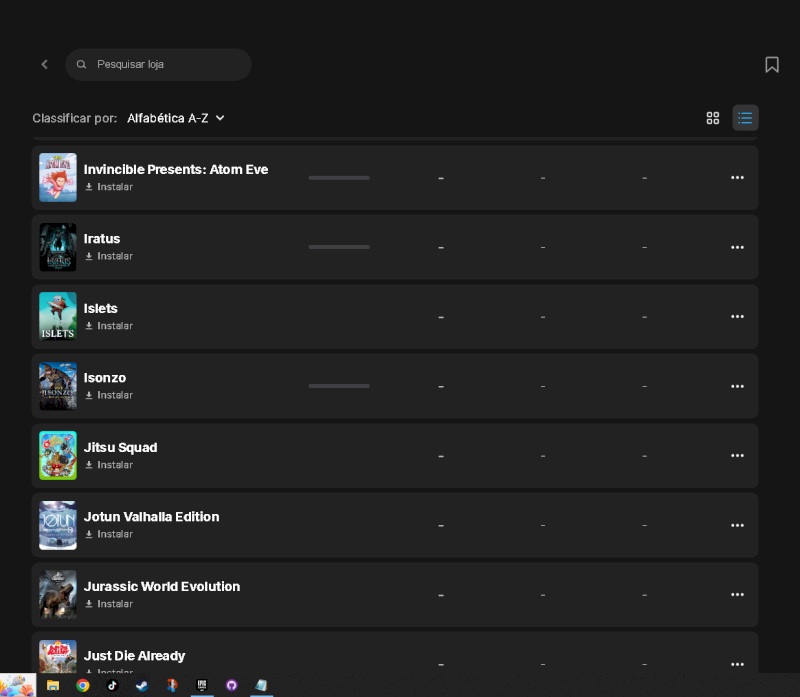This screenshot has width=800, height=697.
Task: Open the wishlist bookmark icon
Action: 771,64
